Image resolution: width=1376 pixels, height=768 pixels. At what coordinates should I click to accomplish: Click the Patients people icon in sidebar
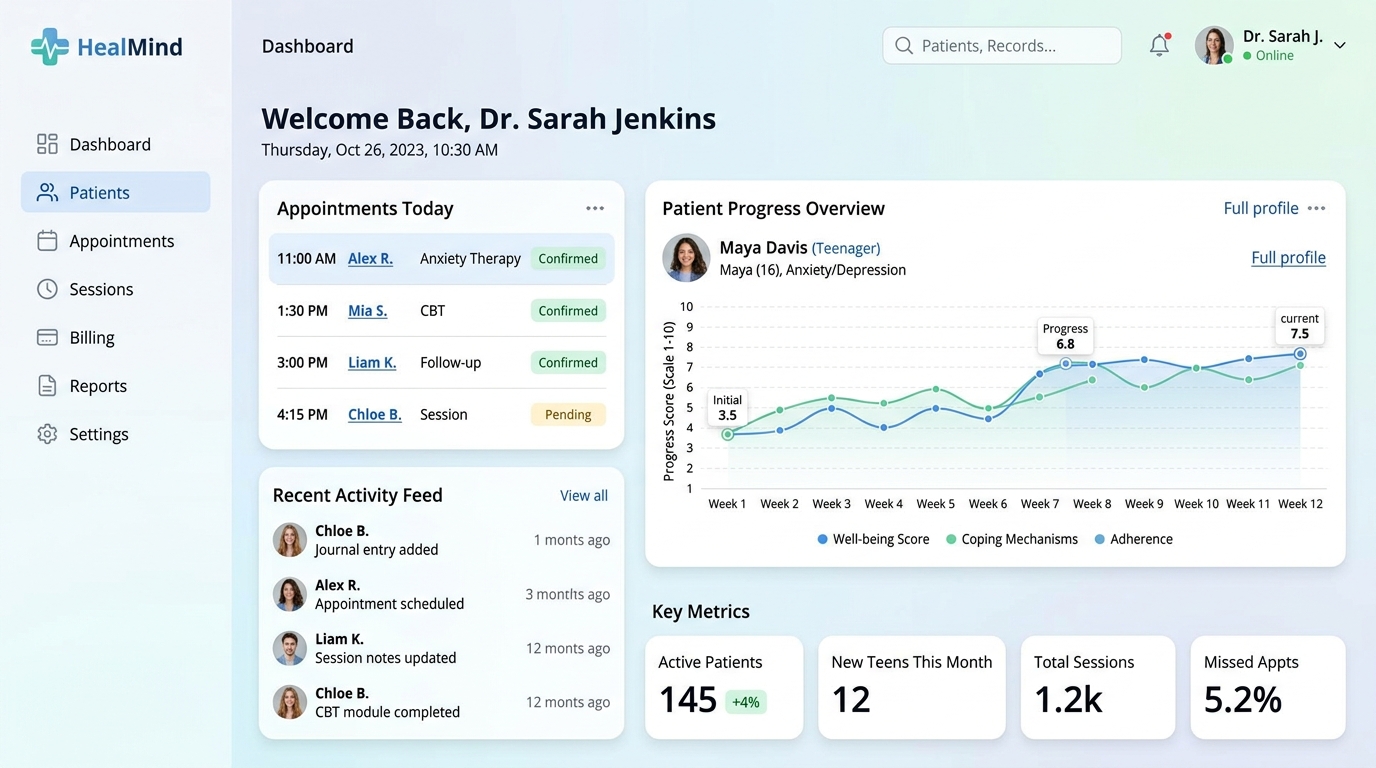(x=47, y=192)
